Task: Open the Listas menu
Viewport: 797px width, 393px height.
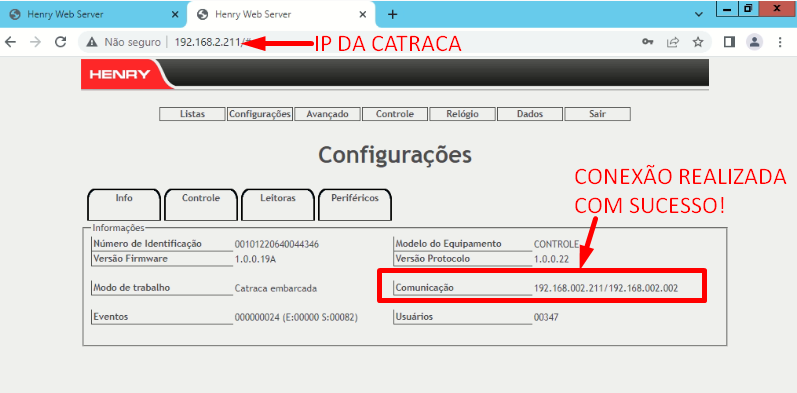Action: (x=192, y=114)
